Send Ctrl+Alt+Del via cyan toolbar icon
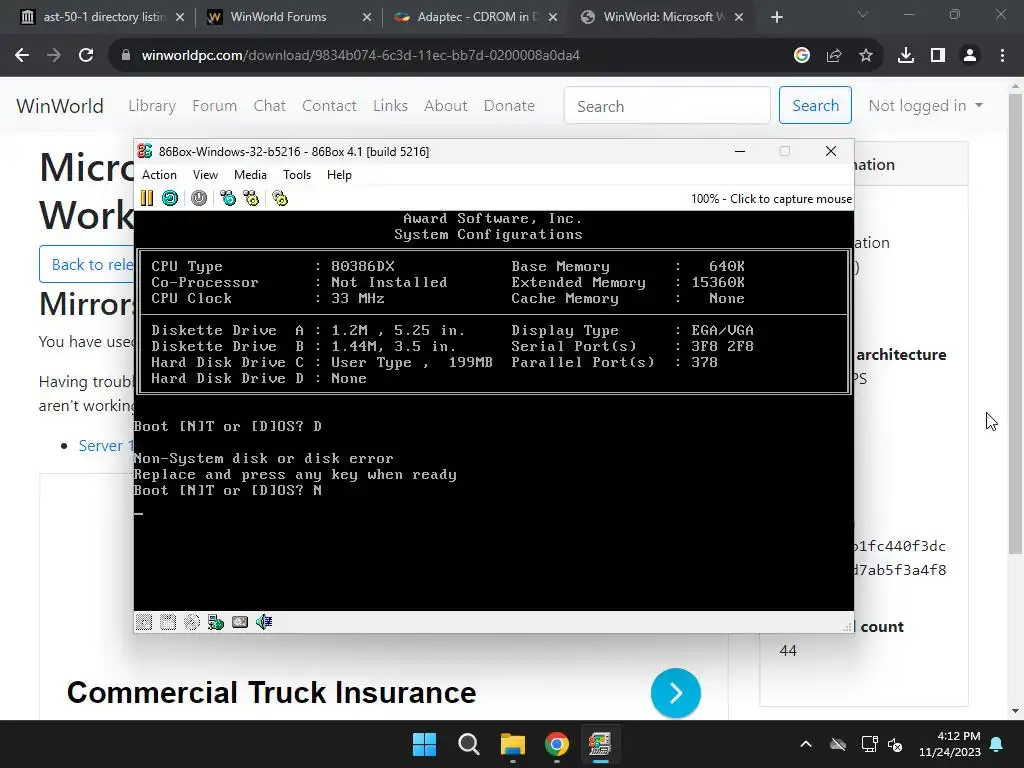Image resolution: width=1024 pixels, height=768 pixels. [x=228, y=199]
